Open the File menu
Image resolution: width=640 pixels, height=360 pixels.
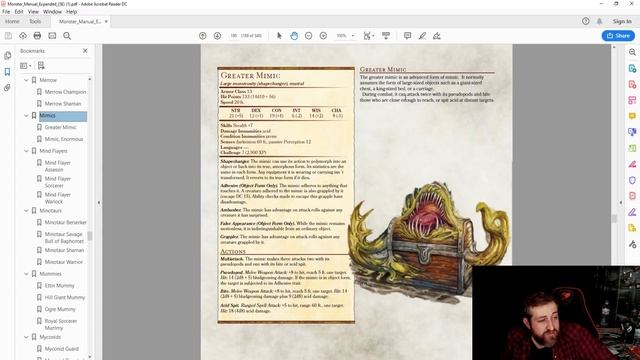point(6,12)
